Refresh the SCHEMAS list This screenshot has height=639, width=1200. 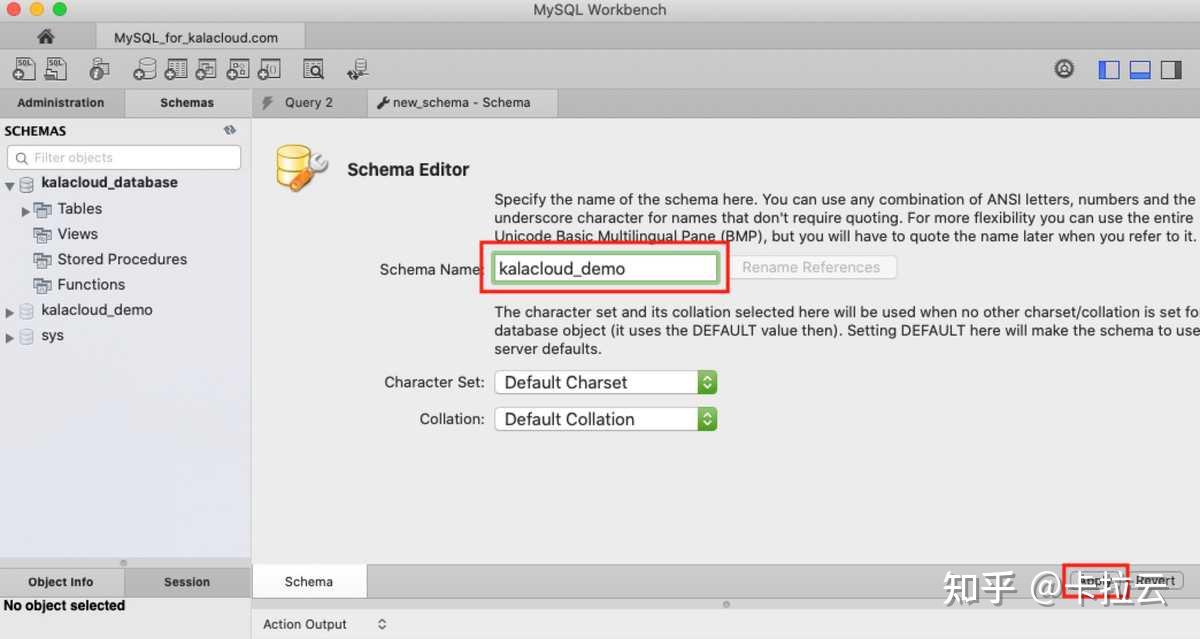tap(229, 130)
